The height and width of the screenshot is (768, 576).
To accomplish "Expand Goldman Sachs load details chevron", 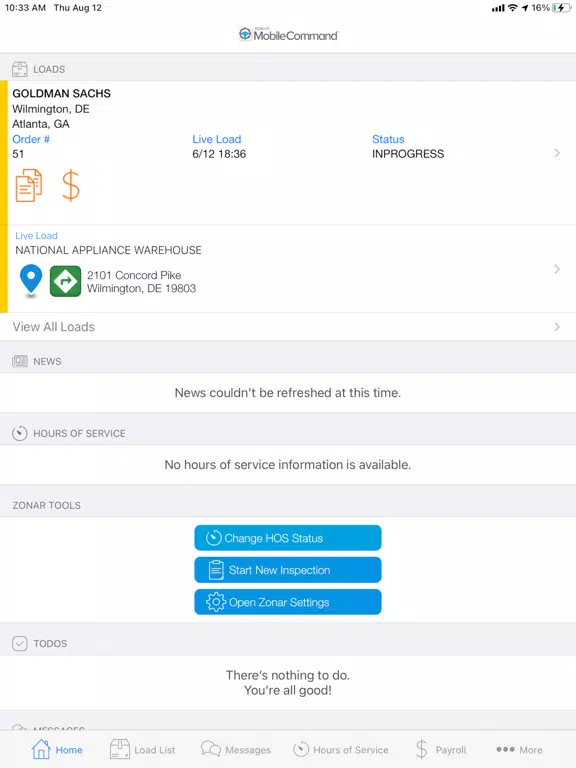I will (x=557, y=153).
